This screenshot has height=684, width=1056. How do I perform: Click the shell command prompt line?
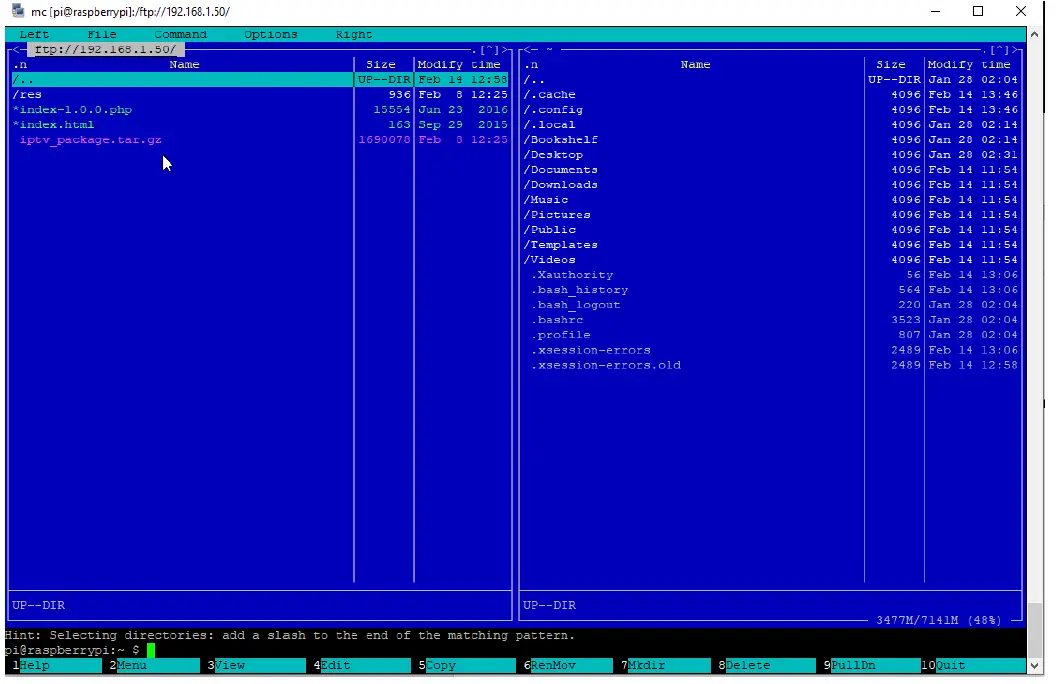(515, 650)
